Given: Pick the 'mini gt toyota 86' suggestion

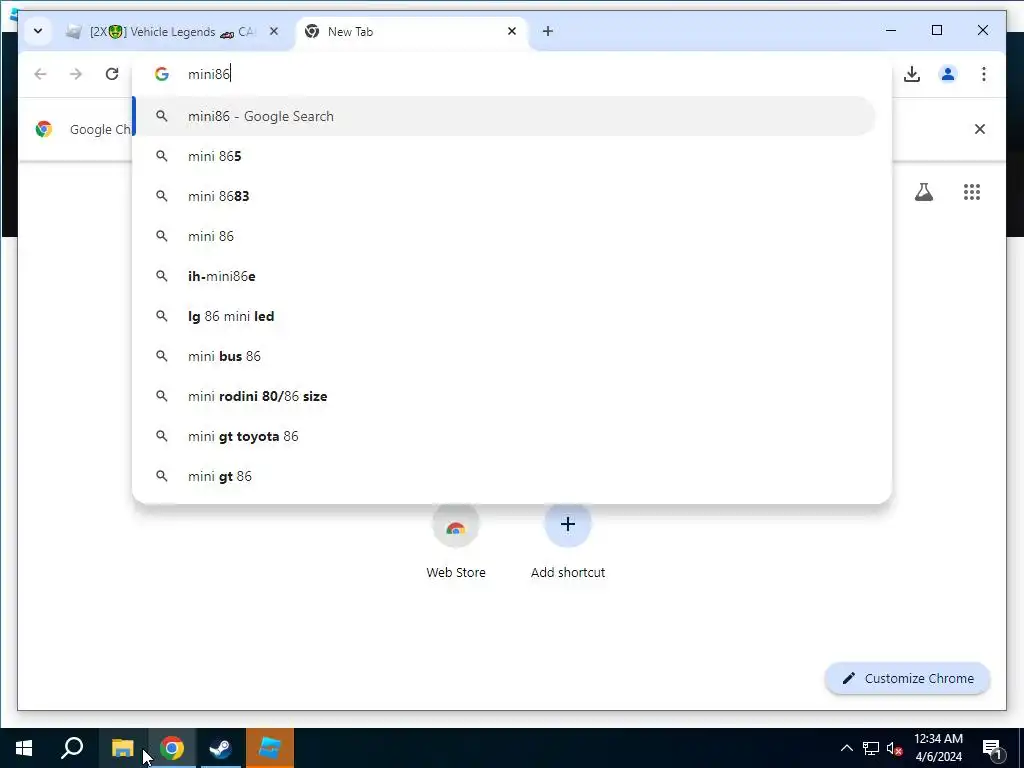Looking at the screenshot, I should [504, 436].
